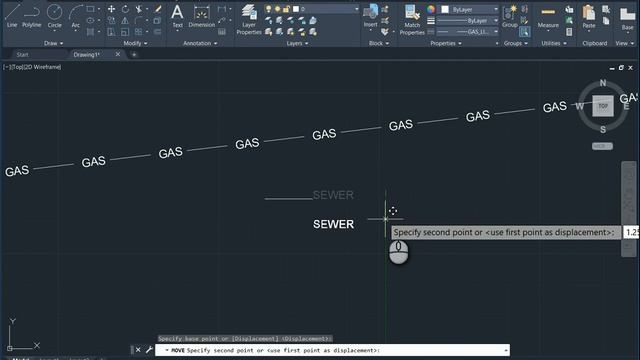This screenshot has width=640, height=360.
Task: Select the Scale tool
Action: pos(125,32)
